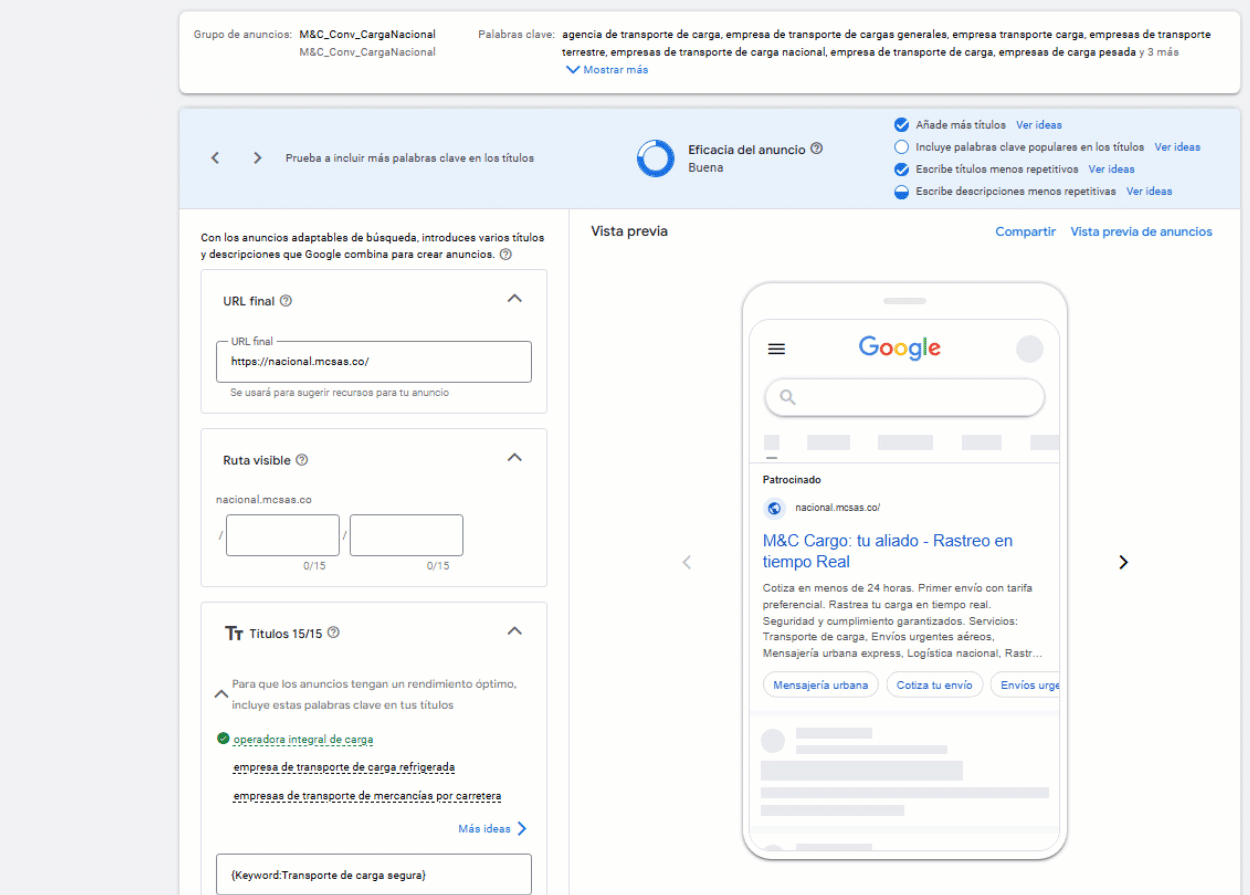Screen dimensions: 1250x895
Task: Click the help icon beside Ruta visible
Action: coord(302,460)
